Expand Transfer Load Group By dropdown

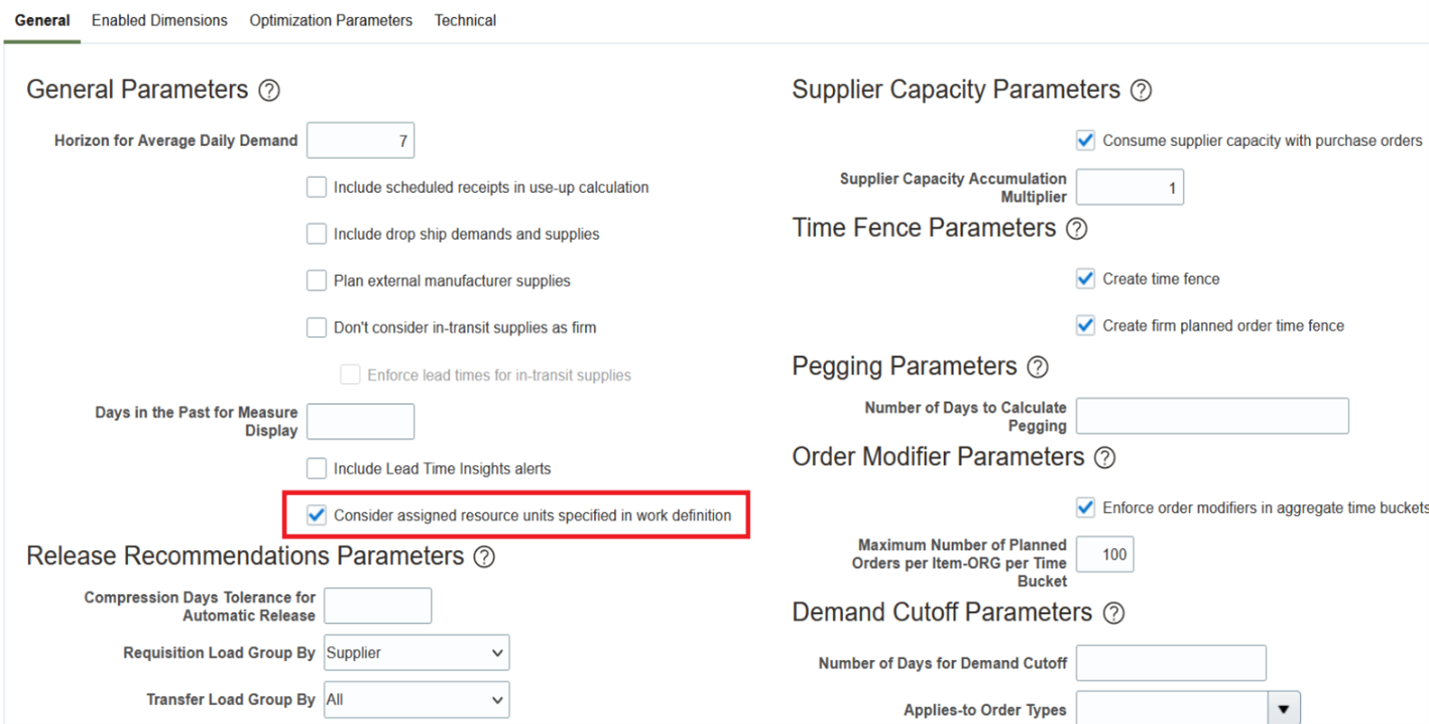416,700
